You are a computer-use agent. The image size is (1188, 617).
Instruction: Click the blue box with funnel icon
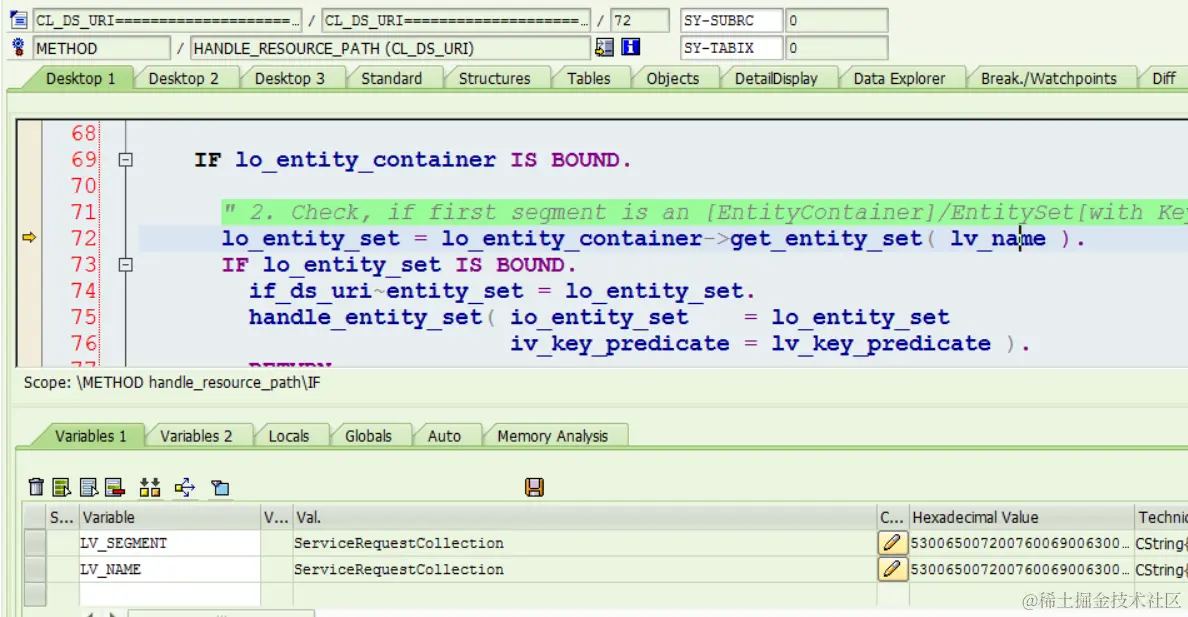220,487
